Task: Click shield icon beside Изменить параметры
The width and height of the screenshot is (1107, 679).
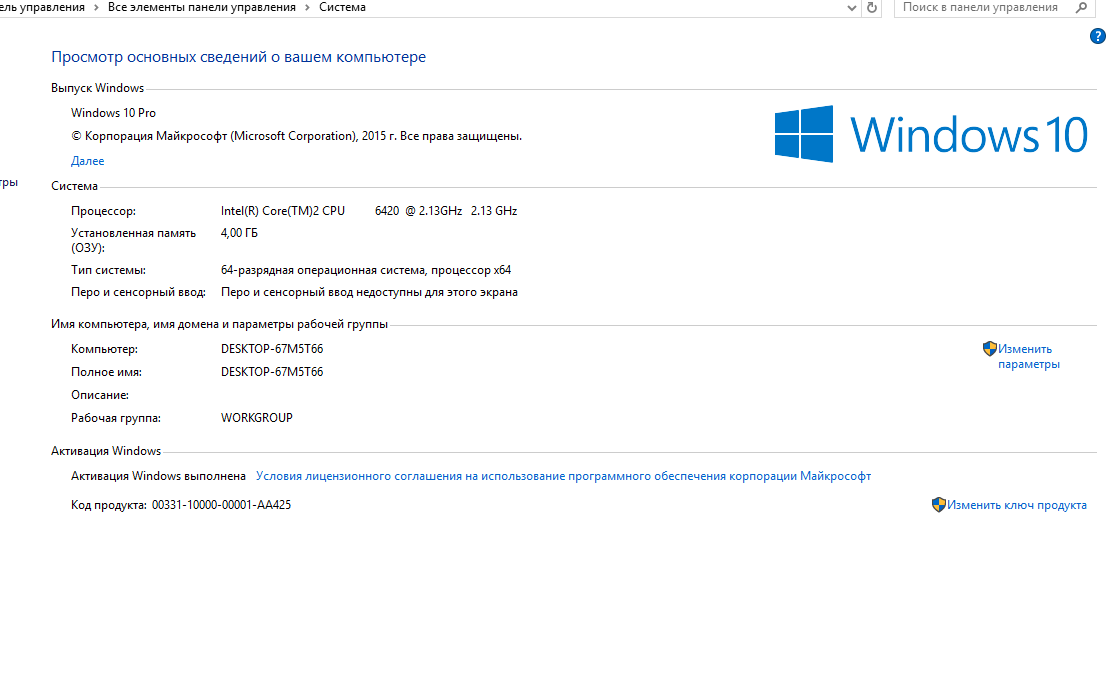Action: [x=989, y=349]
